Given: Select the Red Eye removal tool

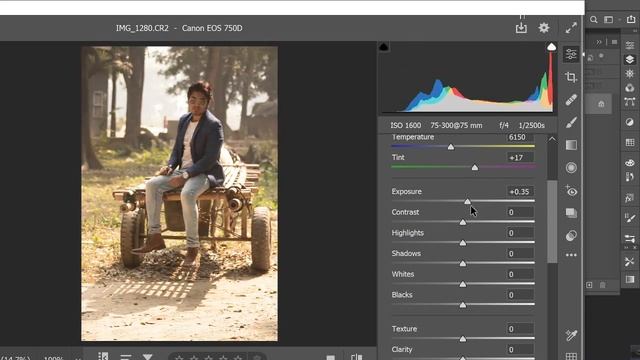Looking at the screenshot, I should pos(571,191).
